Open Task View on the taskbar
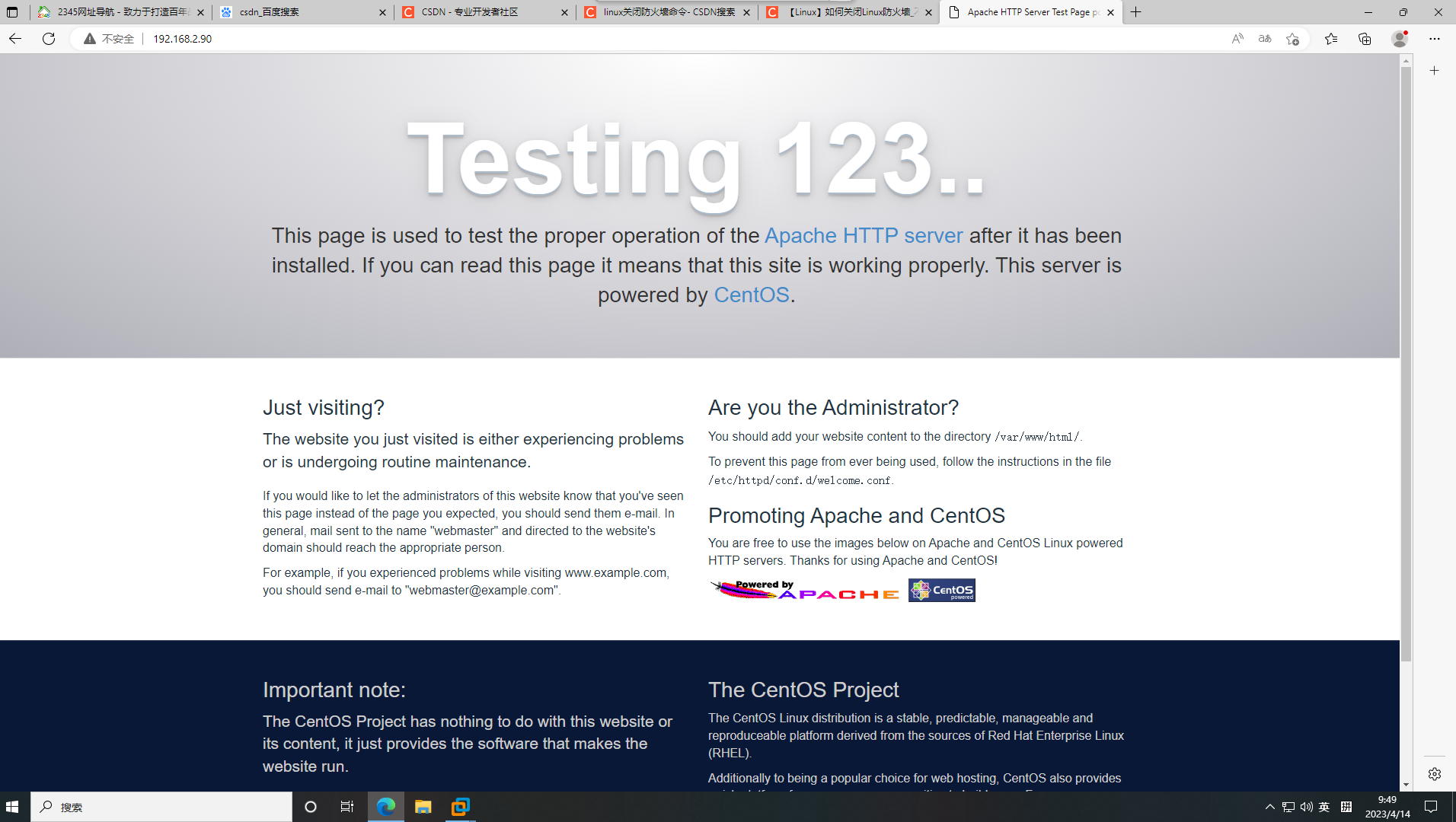The height and width of the screenshot is (822, 1456). pos(347,807)
